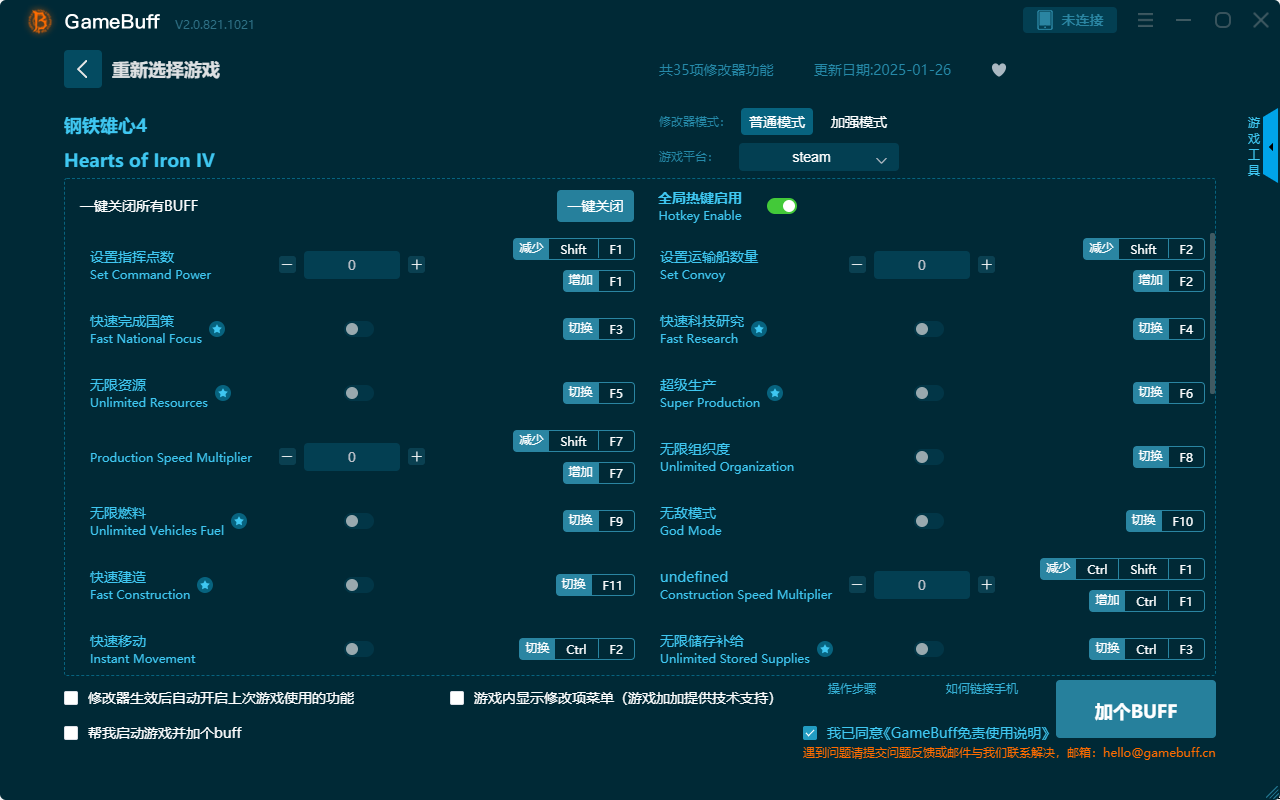The width and height of the screenshot is (1280, 800).
Task: Disable the Hotkey Enable toggle
Action: pos(782,205)
